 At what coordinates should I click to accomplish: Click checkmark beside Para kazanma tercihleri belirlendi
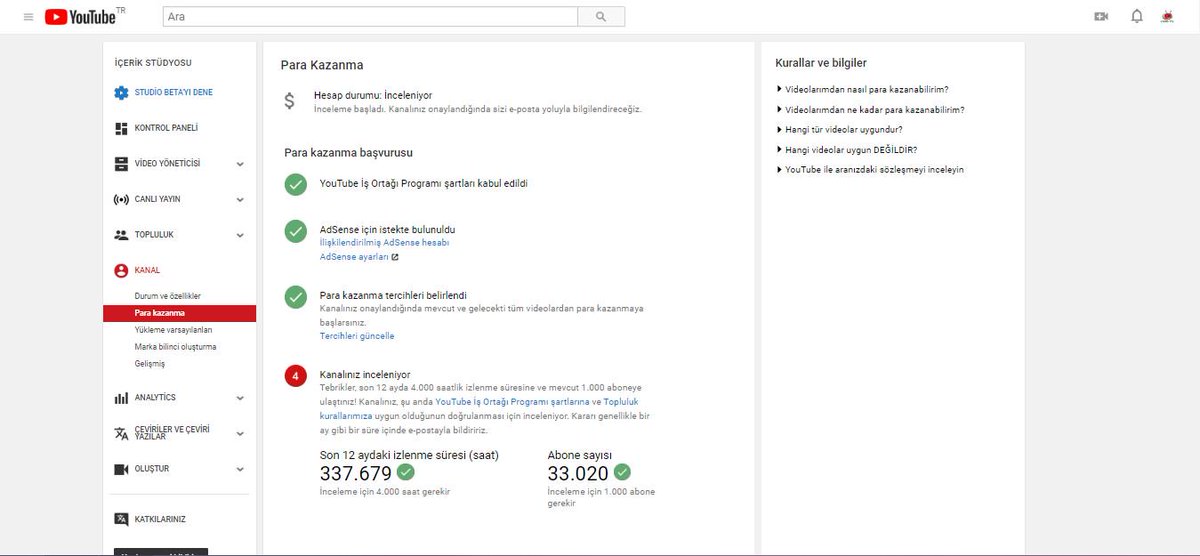(x=295, y=297)
